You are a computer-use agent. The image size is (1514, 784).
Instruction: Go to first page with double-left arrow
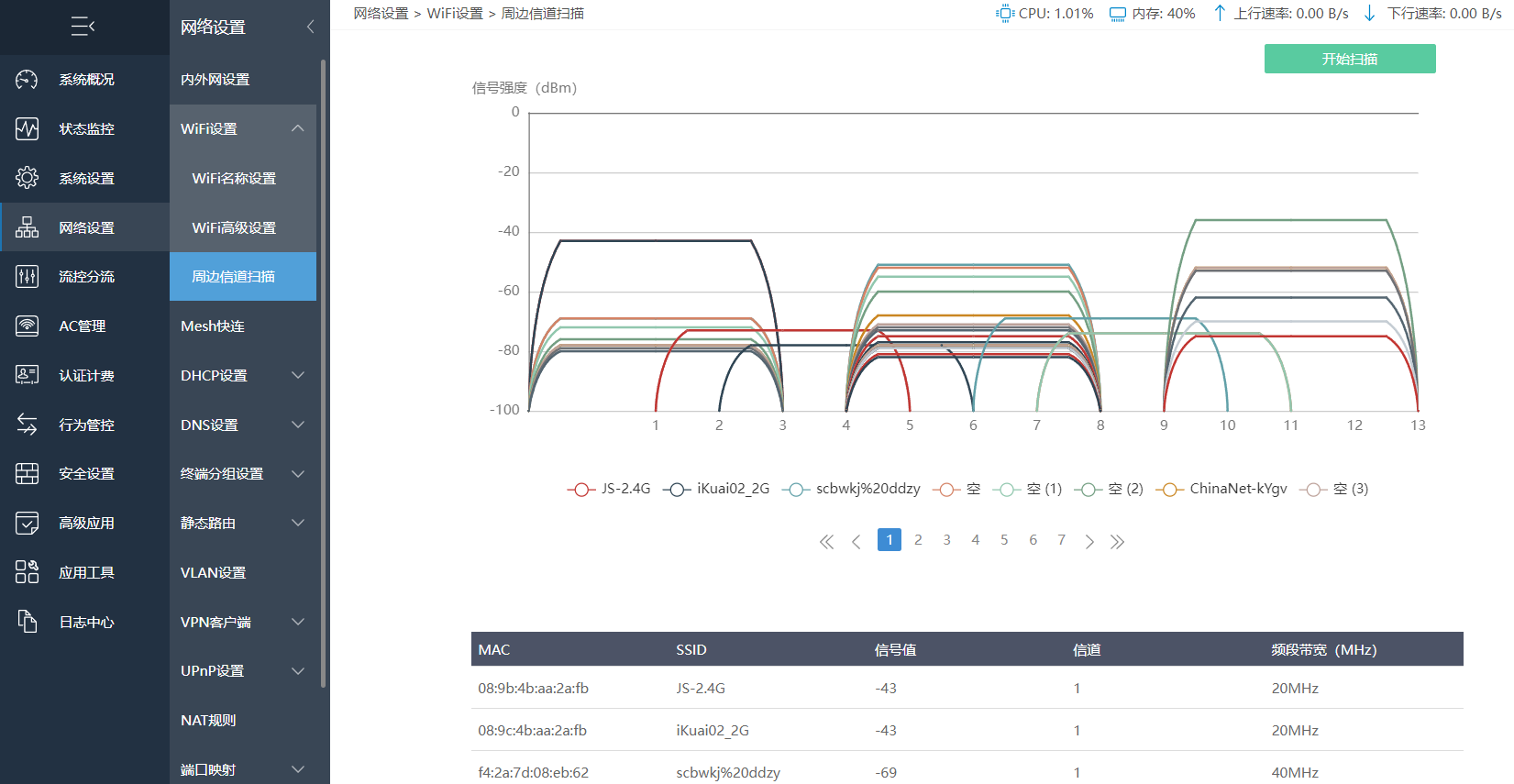coord(826,542)
